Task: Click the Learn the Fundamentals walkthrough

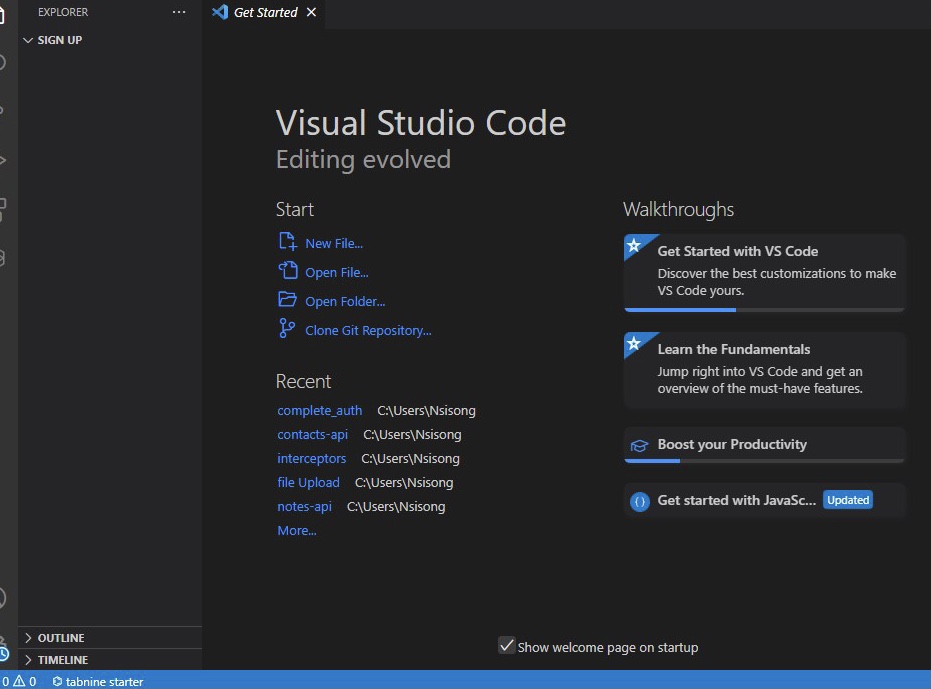Action: click(764, 370)
